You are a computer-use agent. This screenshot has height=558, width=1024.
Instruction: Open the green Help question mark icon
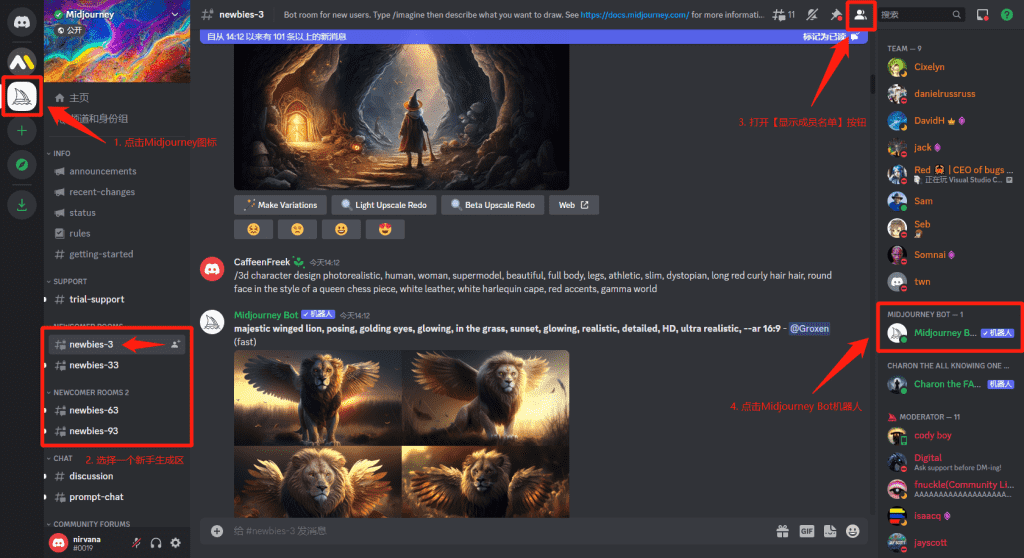[x=1007, y=15]
